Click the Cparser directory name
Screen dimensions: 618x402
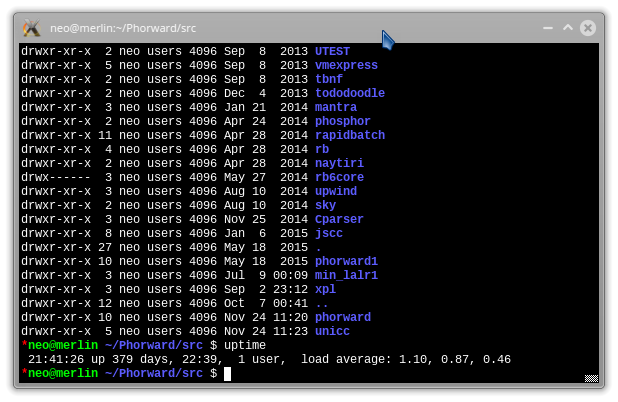coord(339,219)
